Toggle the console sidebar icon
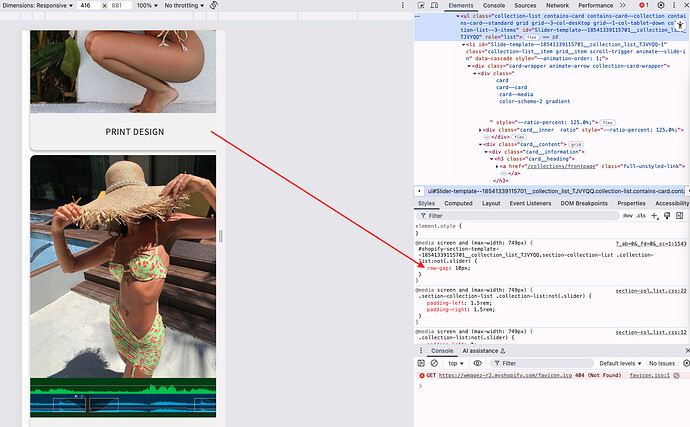 [x=421, y=363]
